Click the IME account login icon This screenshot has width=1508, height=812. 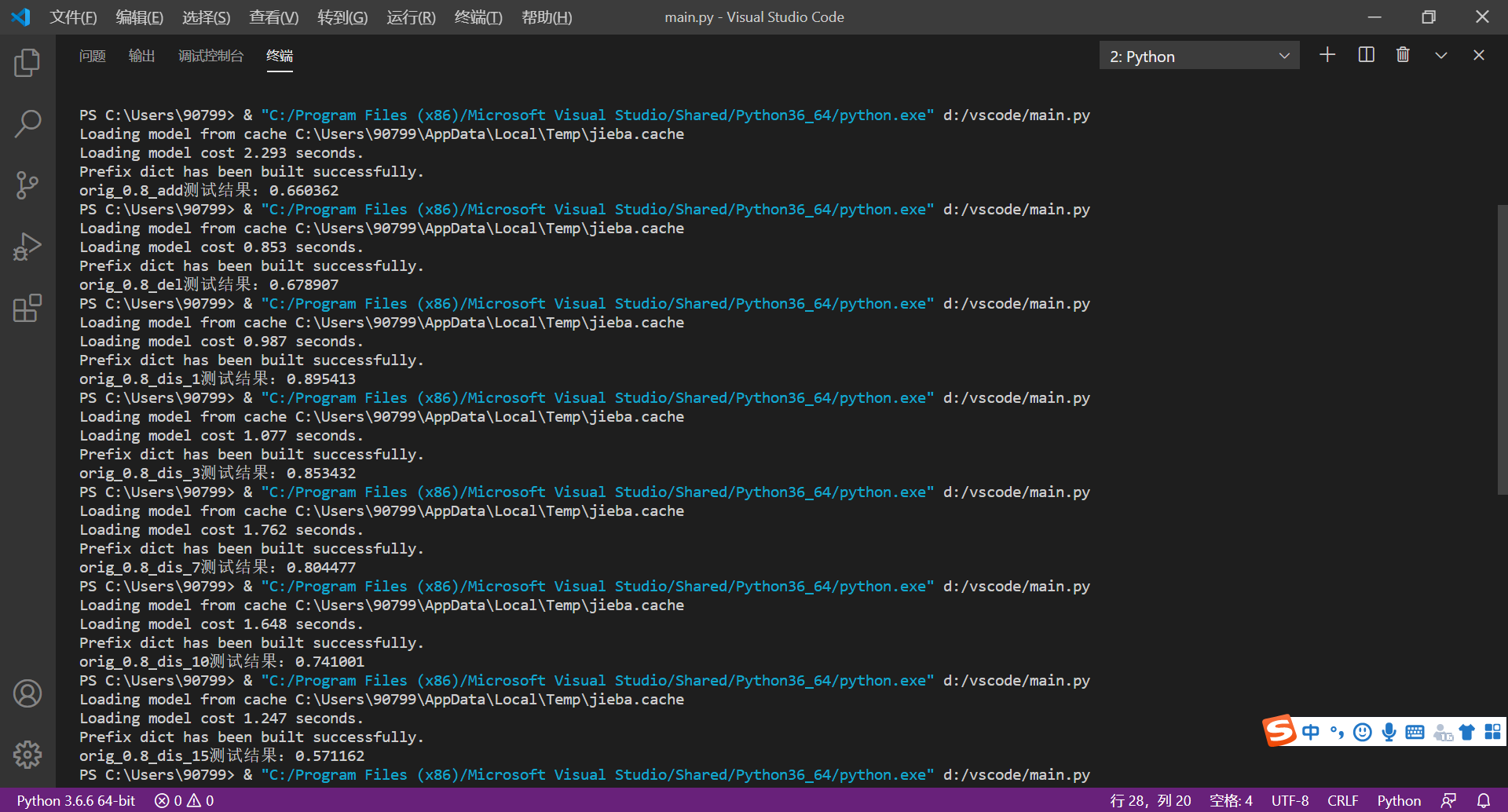click(x=1443, y=733)
